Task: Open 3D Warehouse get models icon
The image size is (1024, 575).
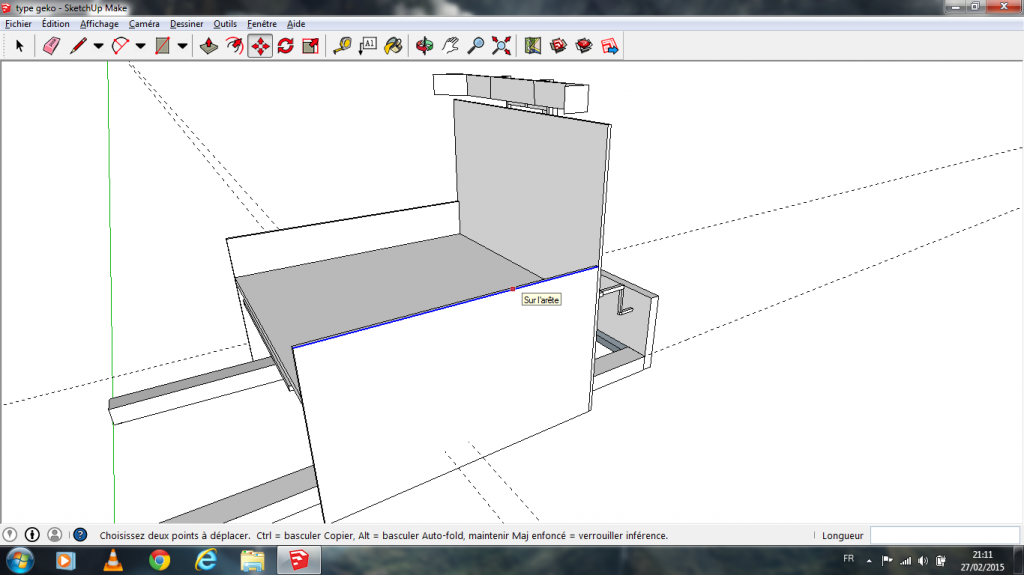Action: coord(558,46)
